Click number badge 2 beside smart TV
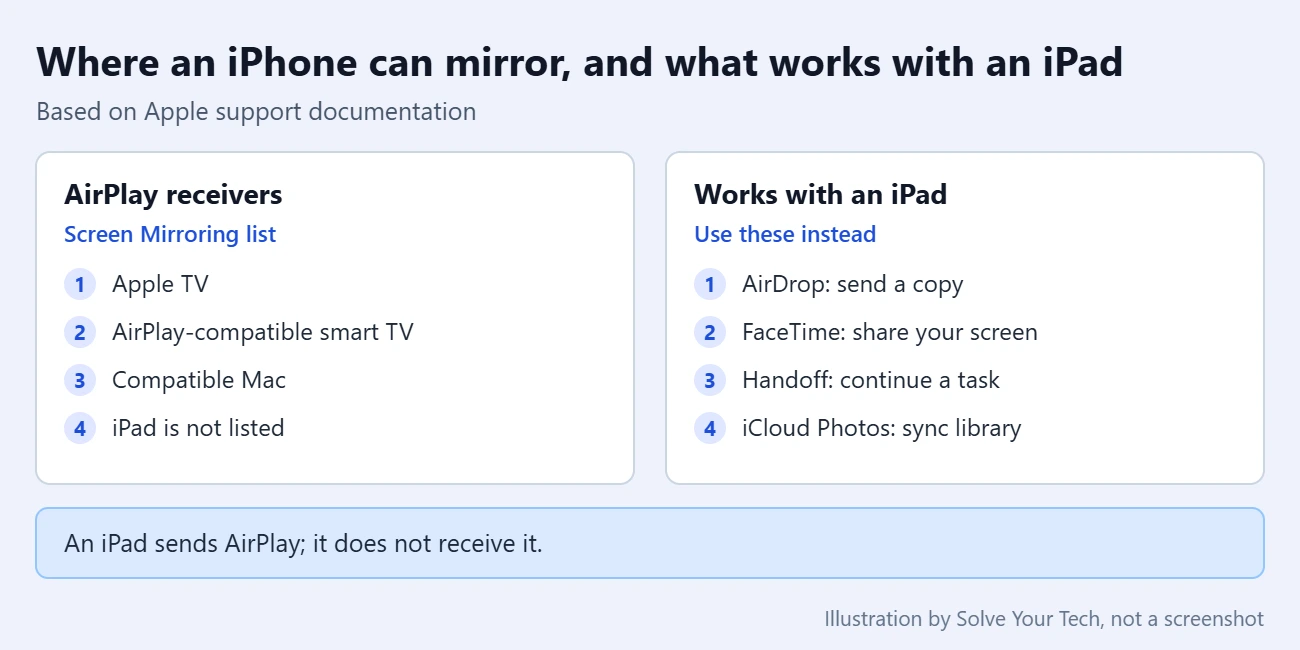 pyautogui.click(x=80, y=332)
